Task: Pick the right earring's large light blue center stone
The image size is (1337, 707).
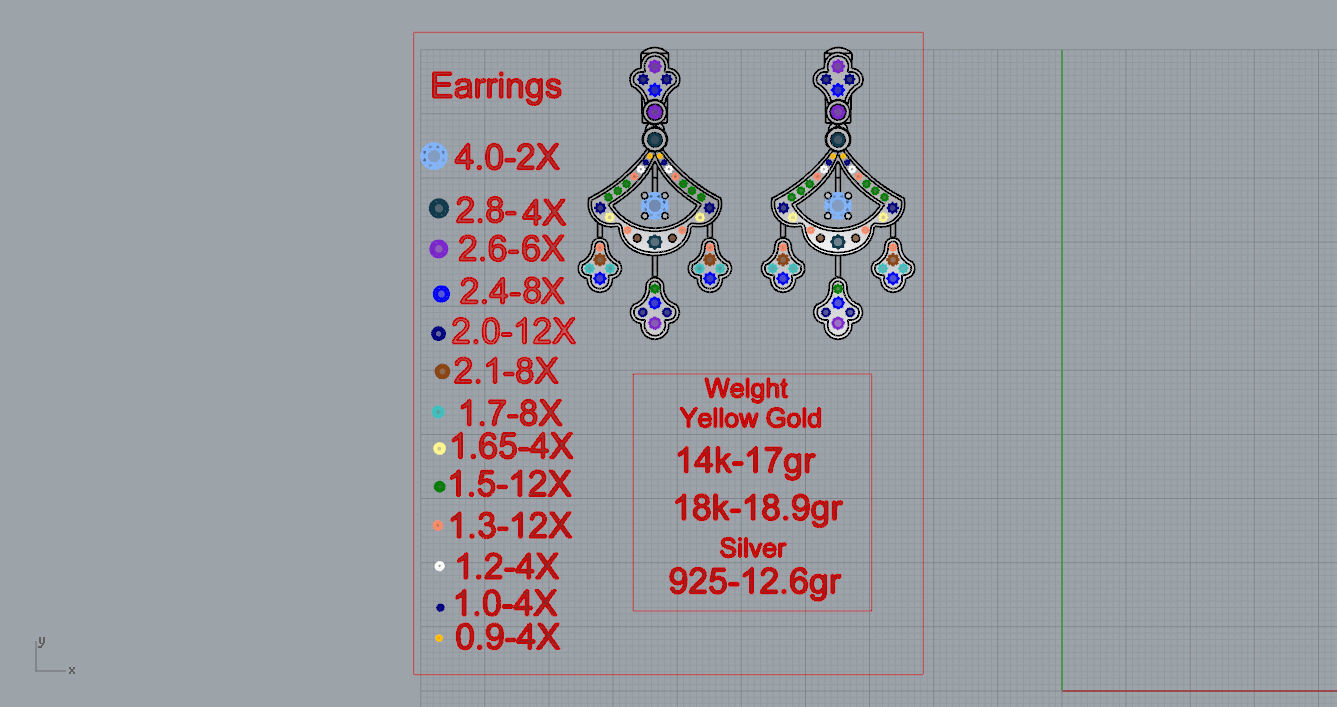Action: (838, 206)
